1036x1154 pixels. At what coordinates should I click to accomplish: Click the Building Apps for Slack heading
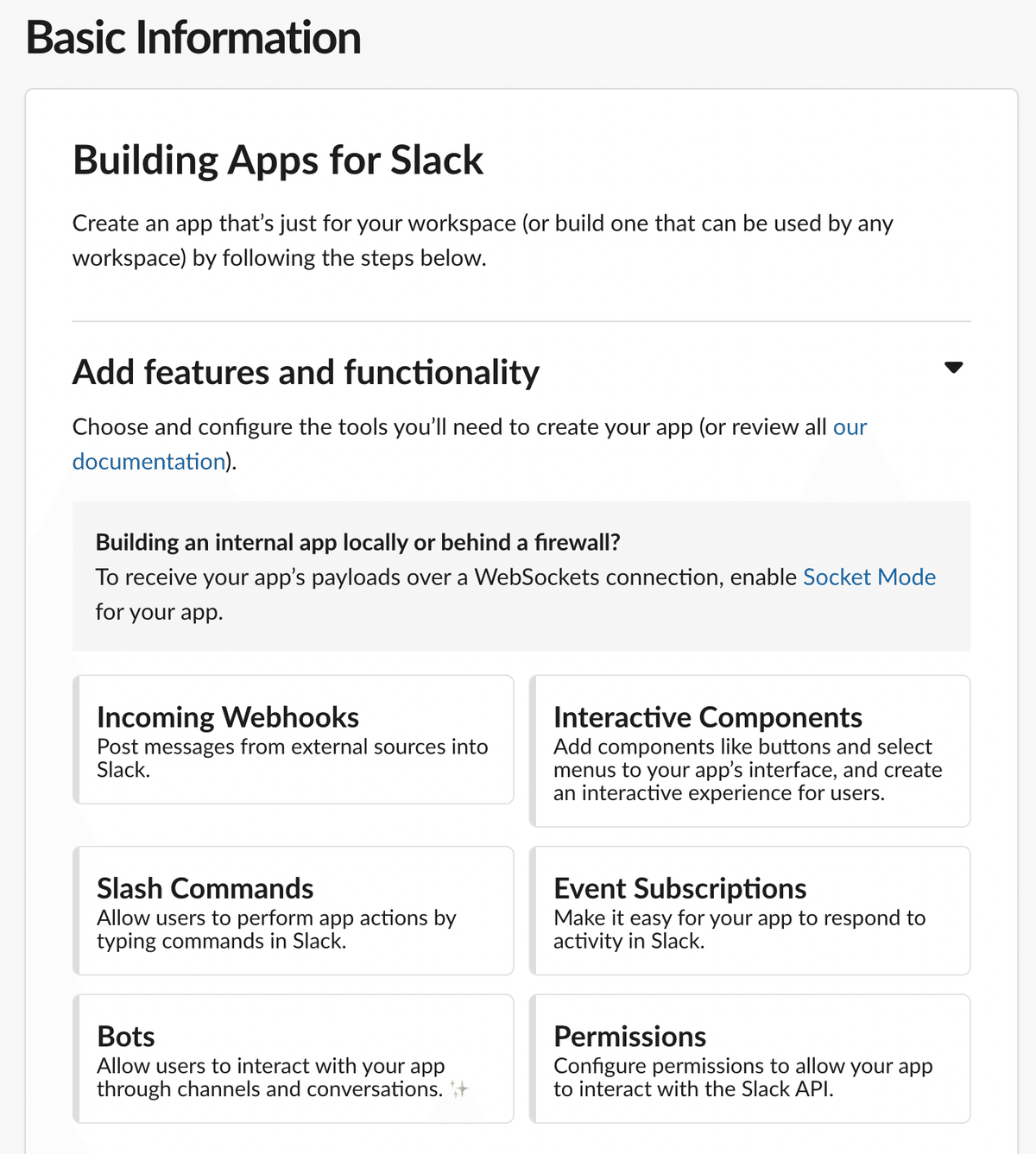pos(278,161)
